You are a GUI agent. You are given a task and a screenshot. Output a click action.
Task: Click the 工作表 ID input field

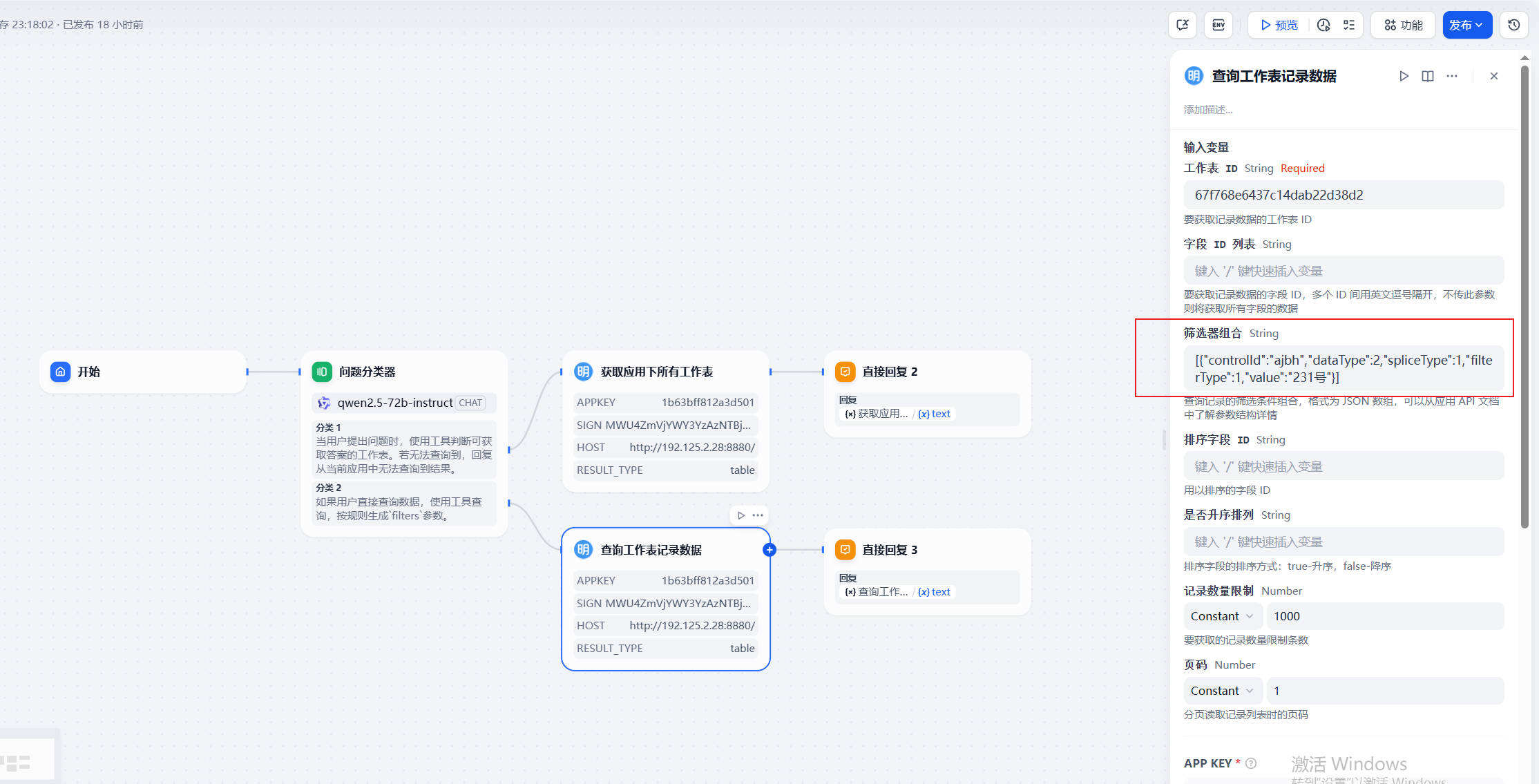coord(1343,195)
